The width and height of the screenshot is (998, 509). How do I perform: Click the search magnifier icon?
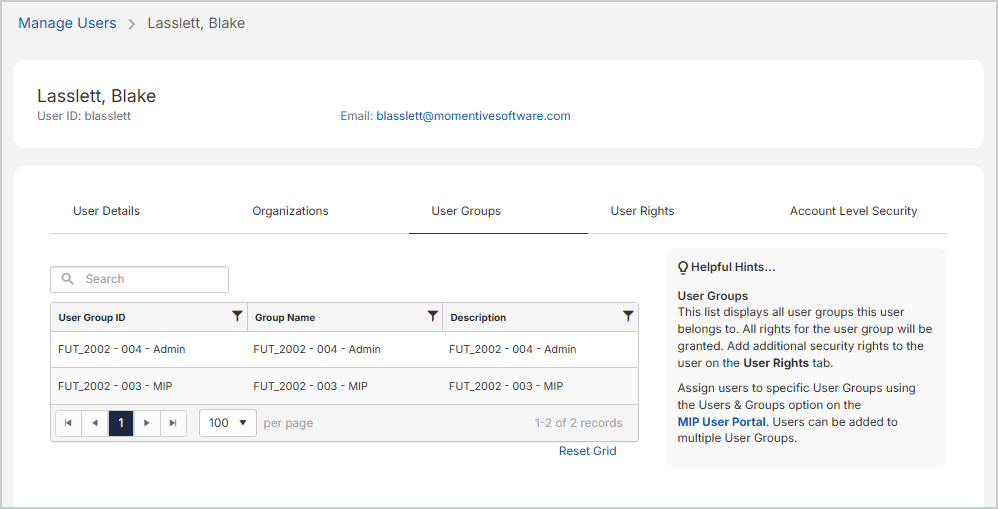coord(68,279)
